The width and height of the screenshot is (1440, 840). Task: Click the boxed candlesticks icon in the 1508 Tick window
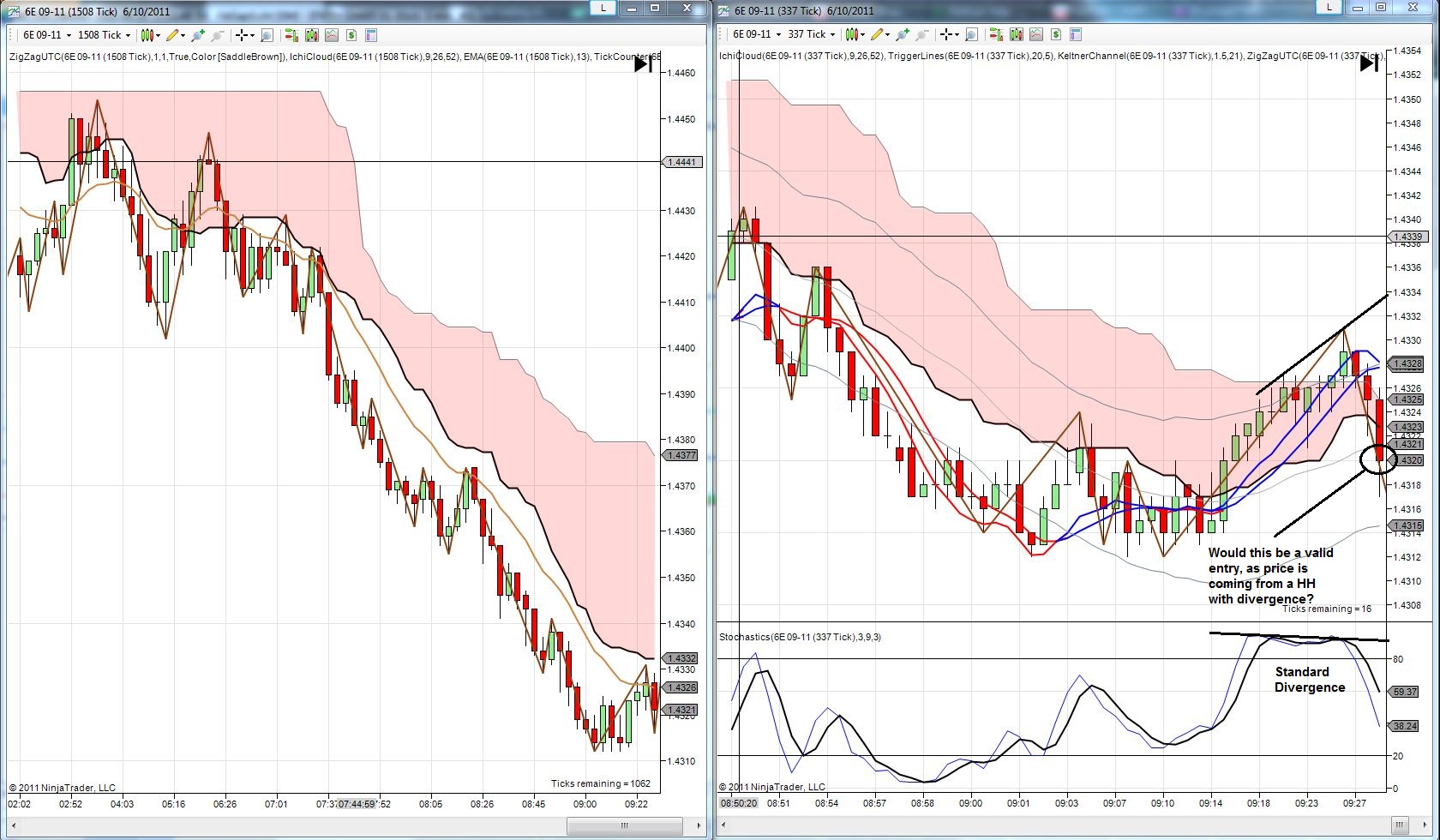[311, 35]
